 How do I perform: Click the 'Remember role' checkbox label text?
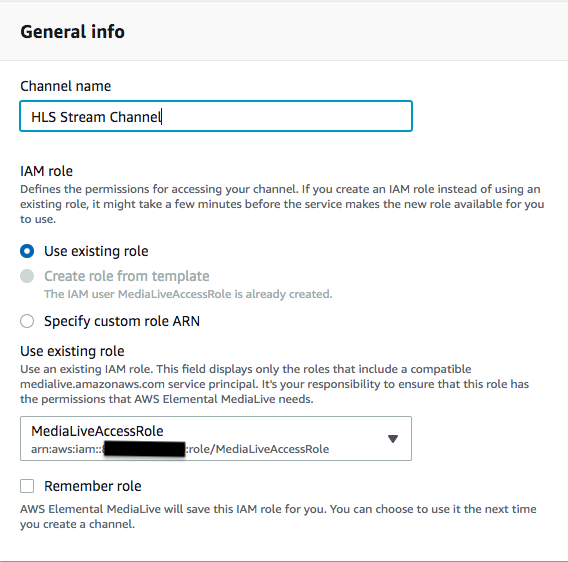click(93, 486)
